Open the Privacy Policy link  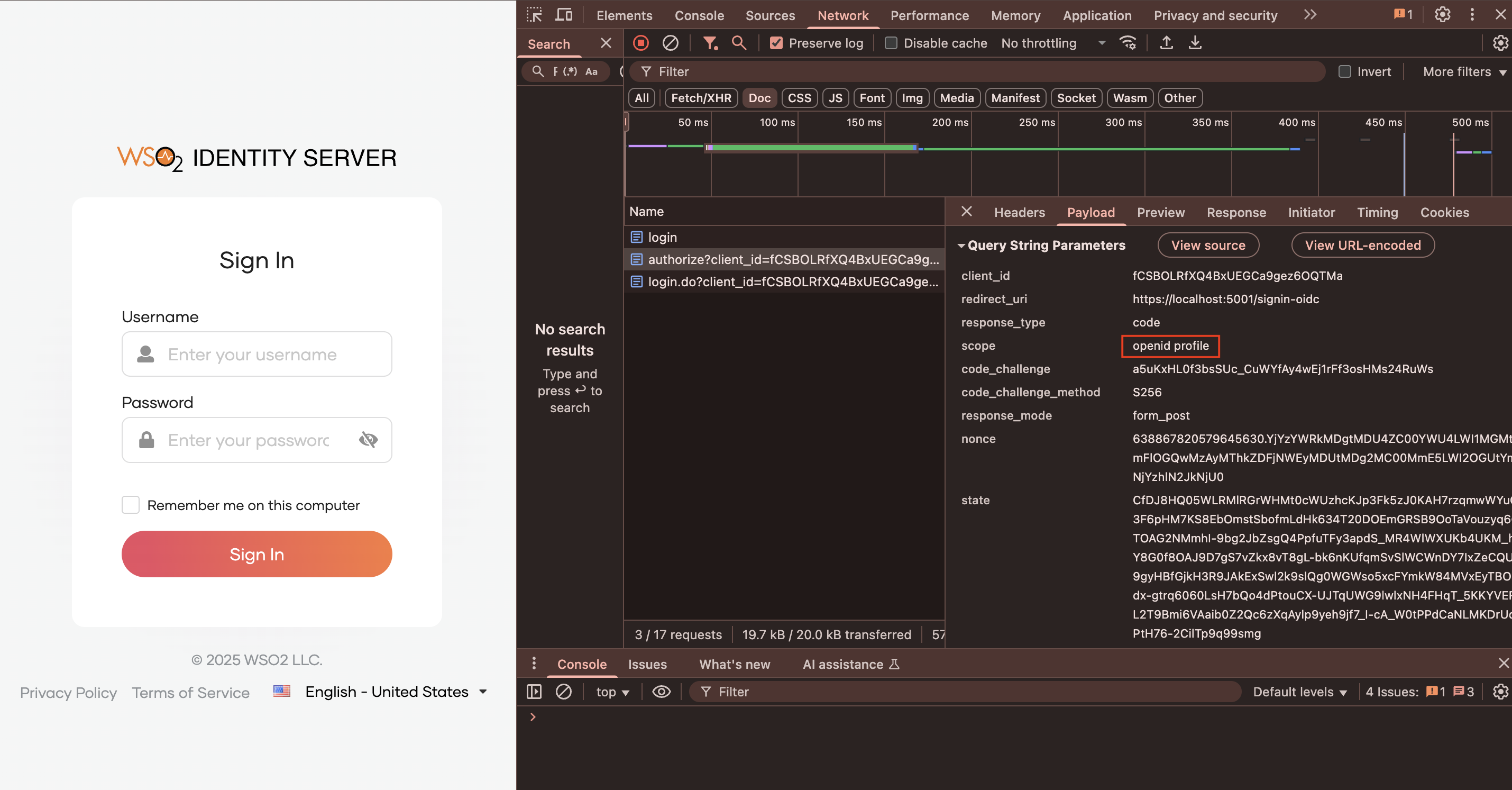point(68,692)
